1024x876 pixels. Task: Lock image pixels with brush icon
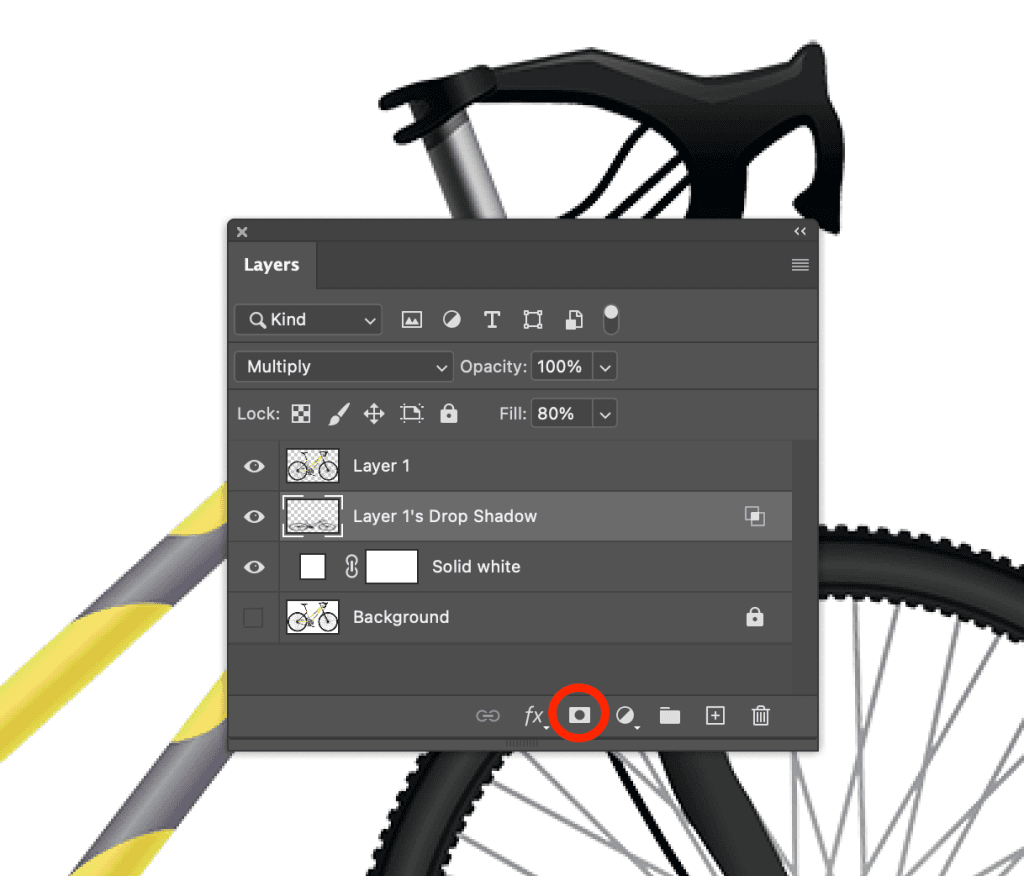pos(338,414)
